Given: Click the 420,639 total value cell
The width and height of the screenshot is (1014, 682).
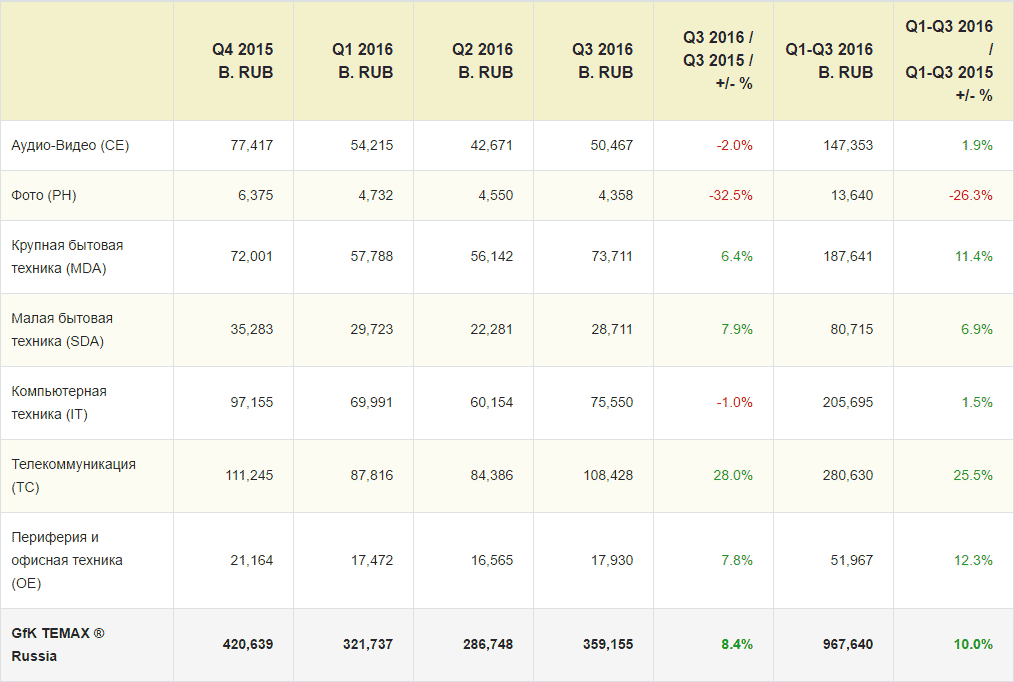Looking at the screenshot, I should pyautogui.click(x=247, y=644).
